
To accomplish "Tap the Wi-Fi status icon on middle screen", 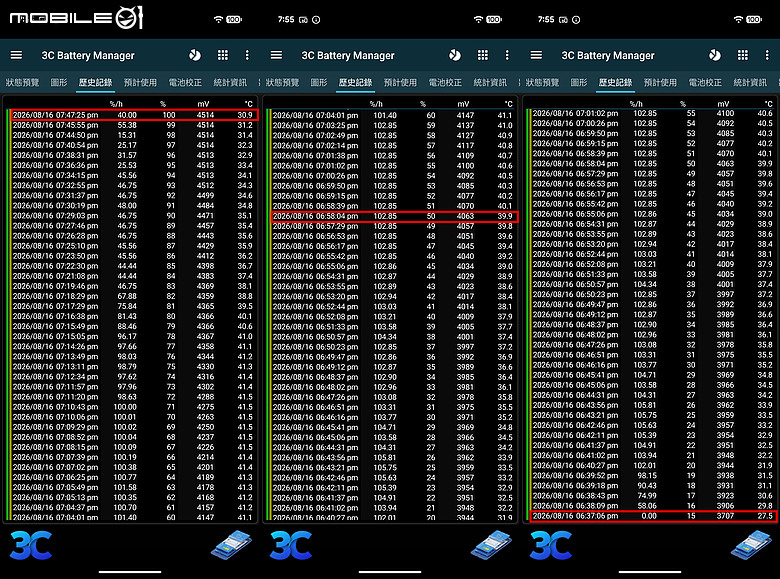I will point(478,19).
